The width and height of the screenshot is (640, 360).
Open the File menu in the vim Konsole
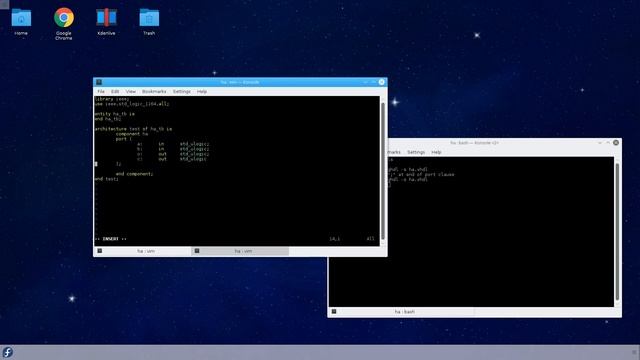[101, 91]
